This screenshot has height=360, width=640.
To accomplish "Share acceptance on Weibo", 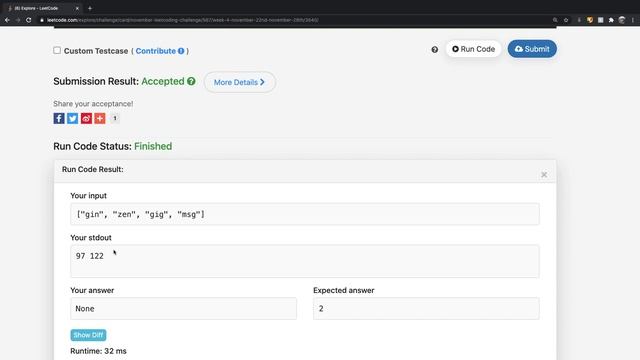I will tap(86, 118).
